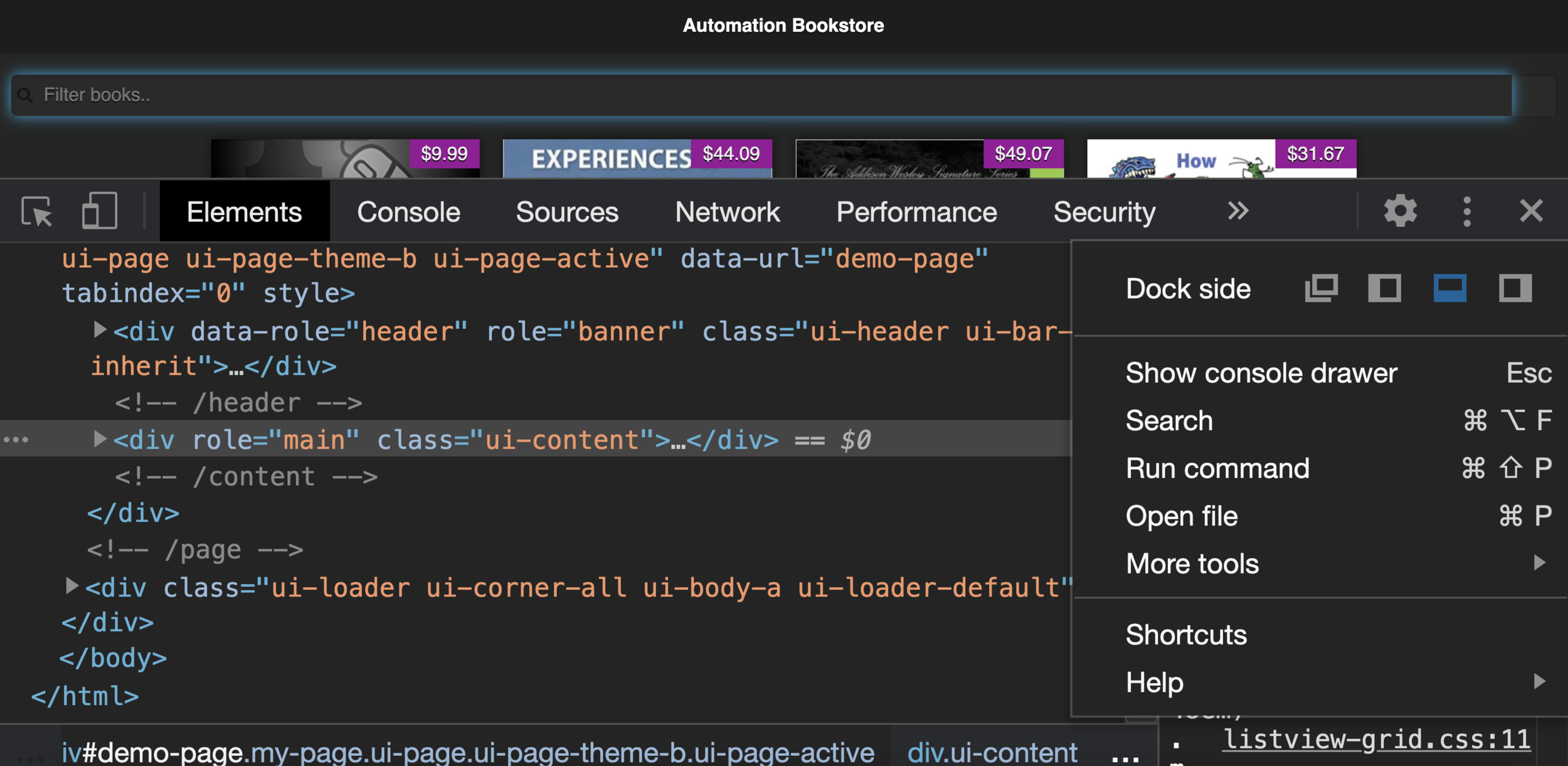Open the listview-grid.css:11 stylesheet link
Viewport: 1568px width, 766px height.
tap(1374, 739)
